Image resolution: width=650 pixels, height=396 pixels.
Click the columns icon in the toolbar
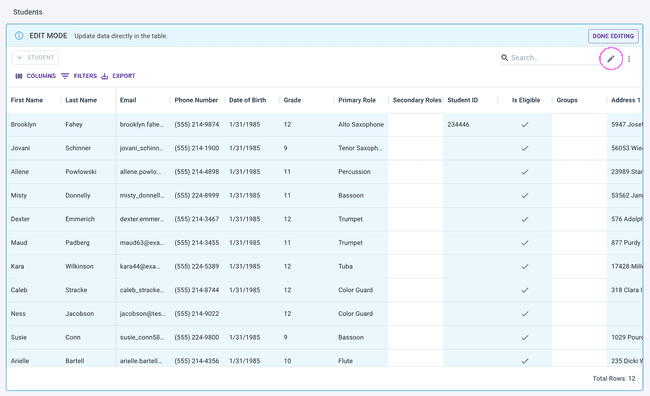[x=19, y=76]
